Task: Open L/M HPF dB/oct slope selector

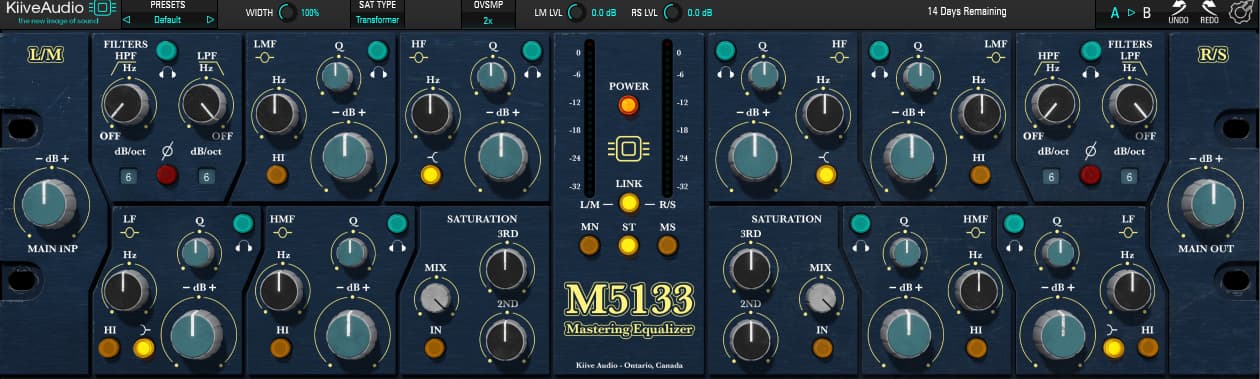Action: point(128,177)
